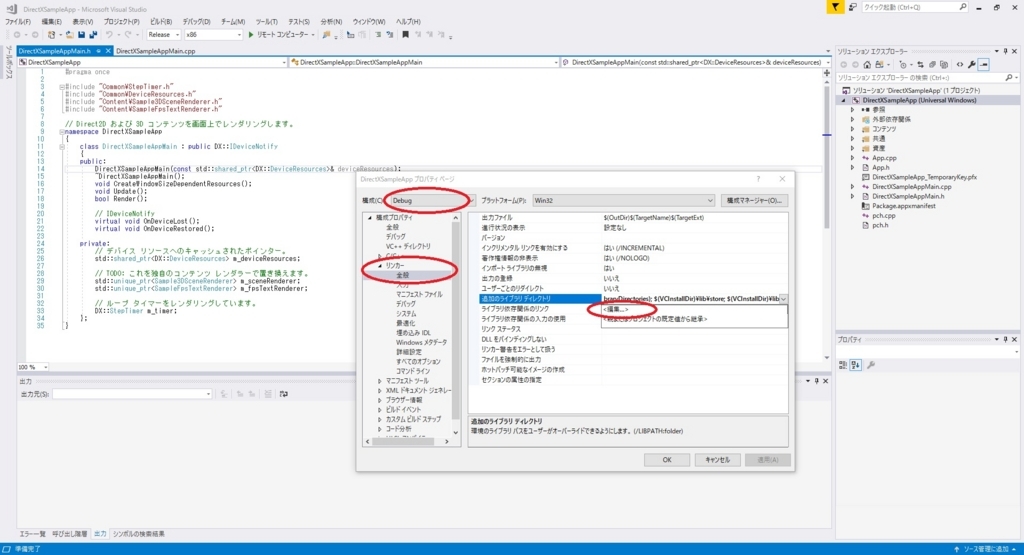Image resolution: width=1024 pixels, height=555 pixels.
Task: Open the ビルド(B) menu
Action: pyautogui.click(x=161, y=22)
